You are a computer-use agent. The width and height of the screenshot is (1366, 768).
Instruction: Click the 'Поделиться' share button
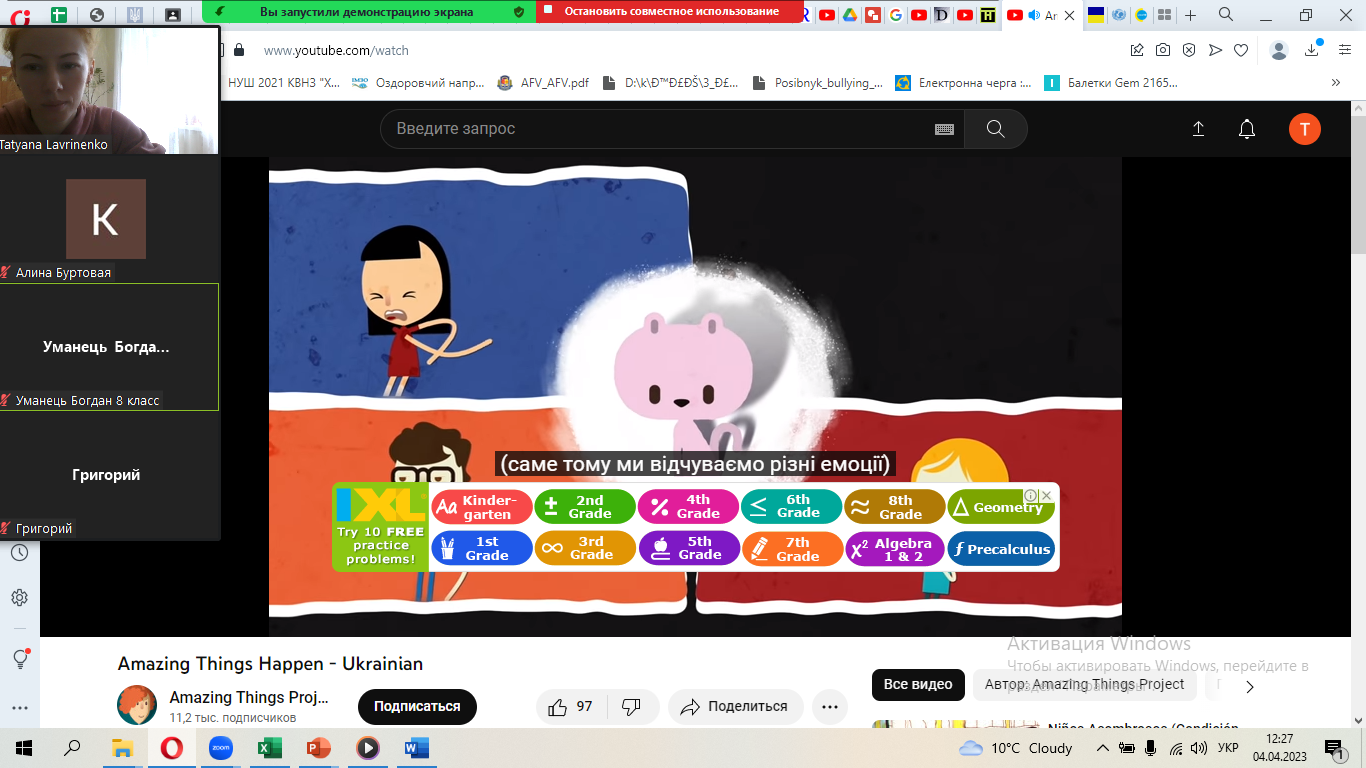(x=735, y=707)
